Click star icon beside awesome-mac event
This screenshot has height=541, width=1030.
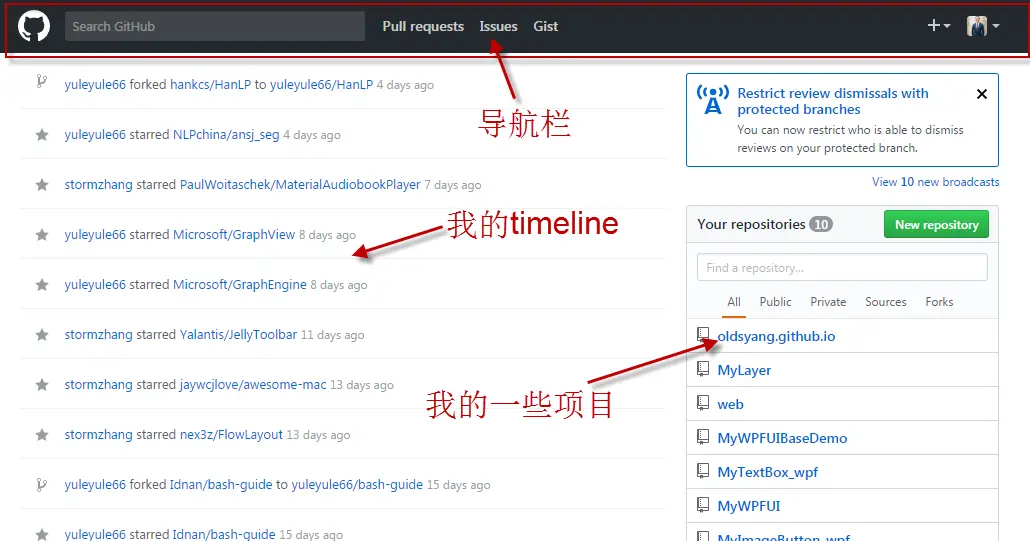click(42, 385)
